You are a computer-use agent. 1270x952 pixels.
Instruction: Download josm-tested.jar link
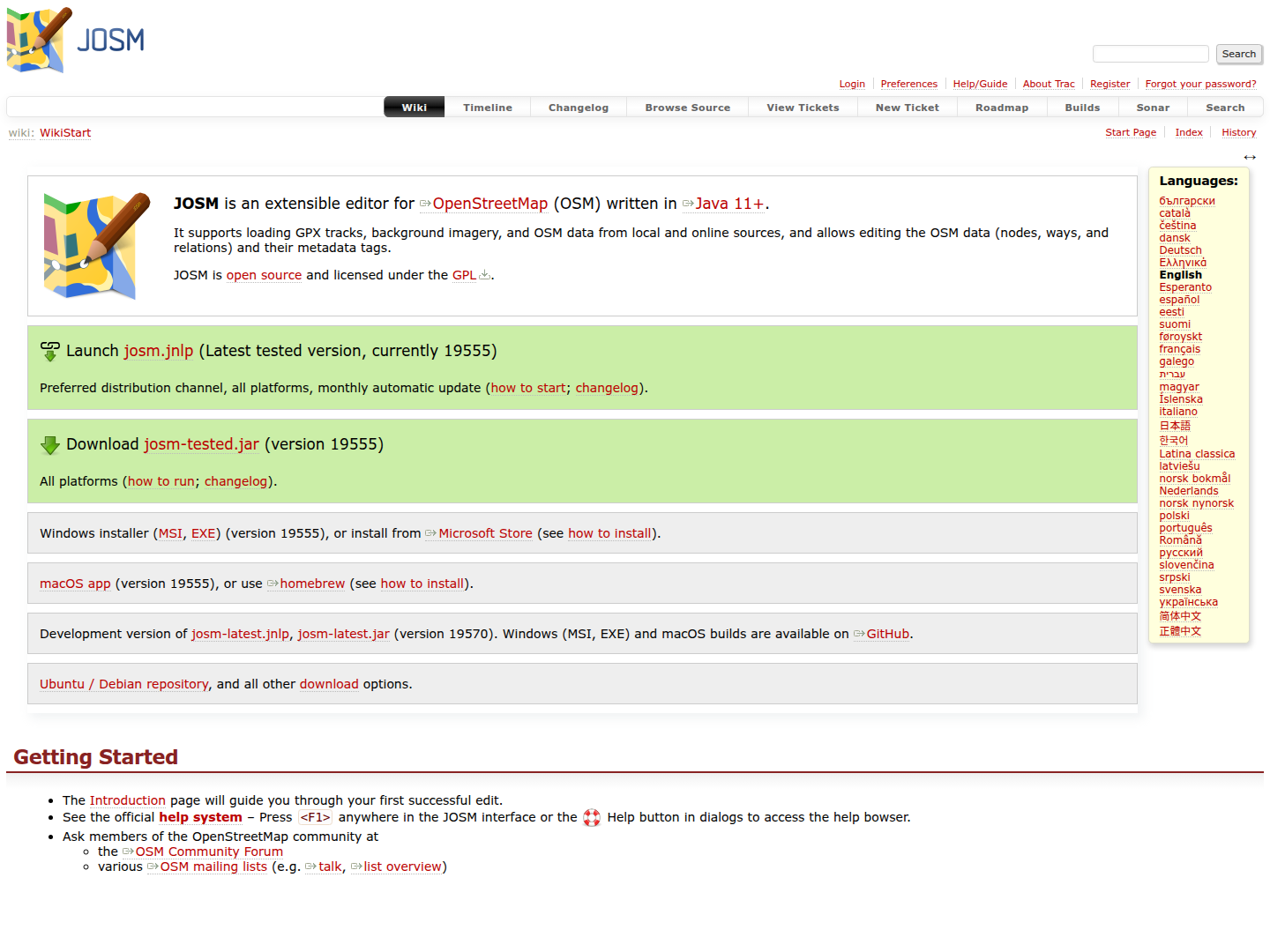point(202,444)
